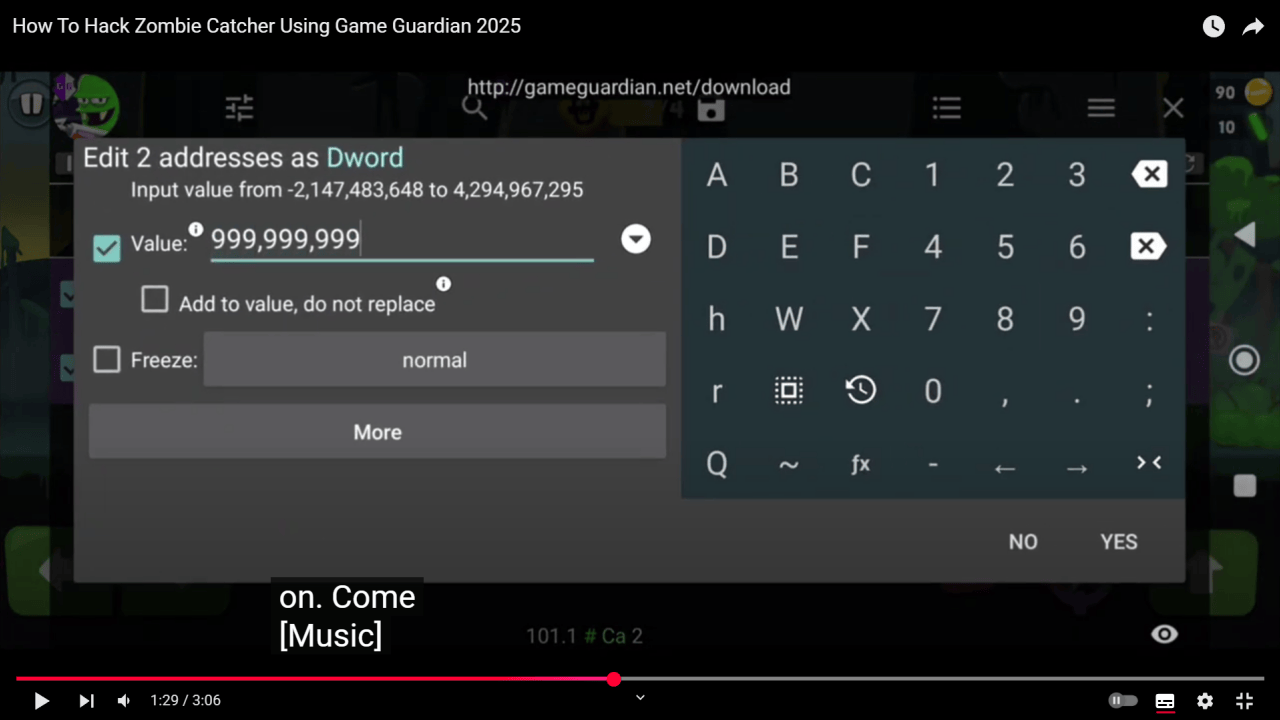This screenshot has height=720, width=1280.
Task: Tap the tilde key on keypad
Action: point(789,464)
